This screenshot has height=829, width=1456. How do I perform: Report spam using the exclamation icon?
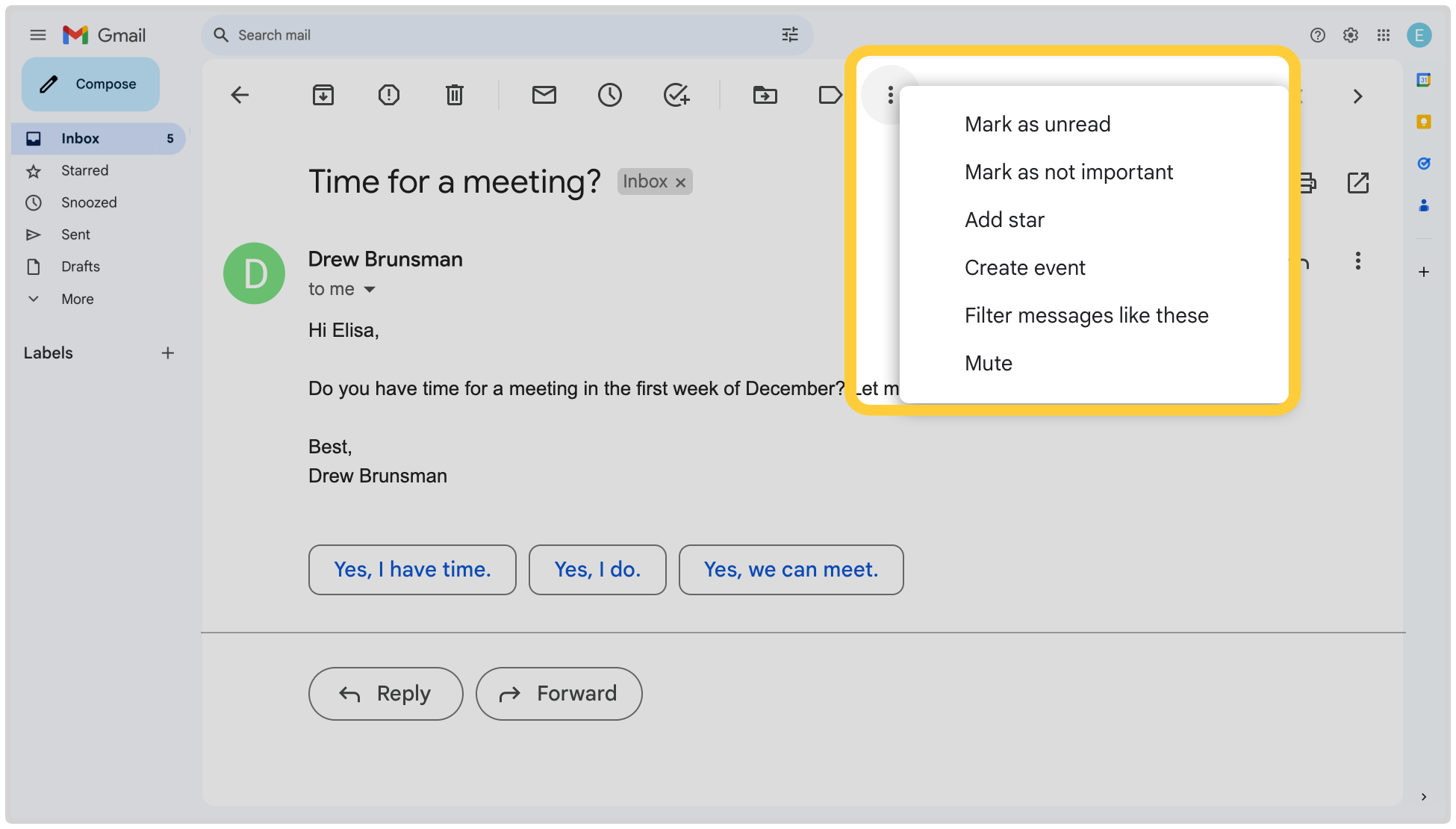click(x=388, y=95)
